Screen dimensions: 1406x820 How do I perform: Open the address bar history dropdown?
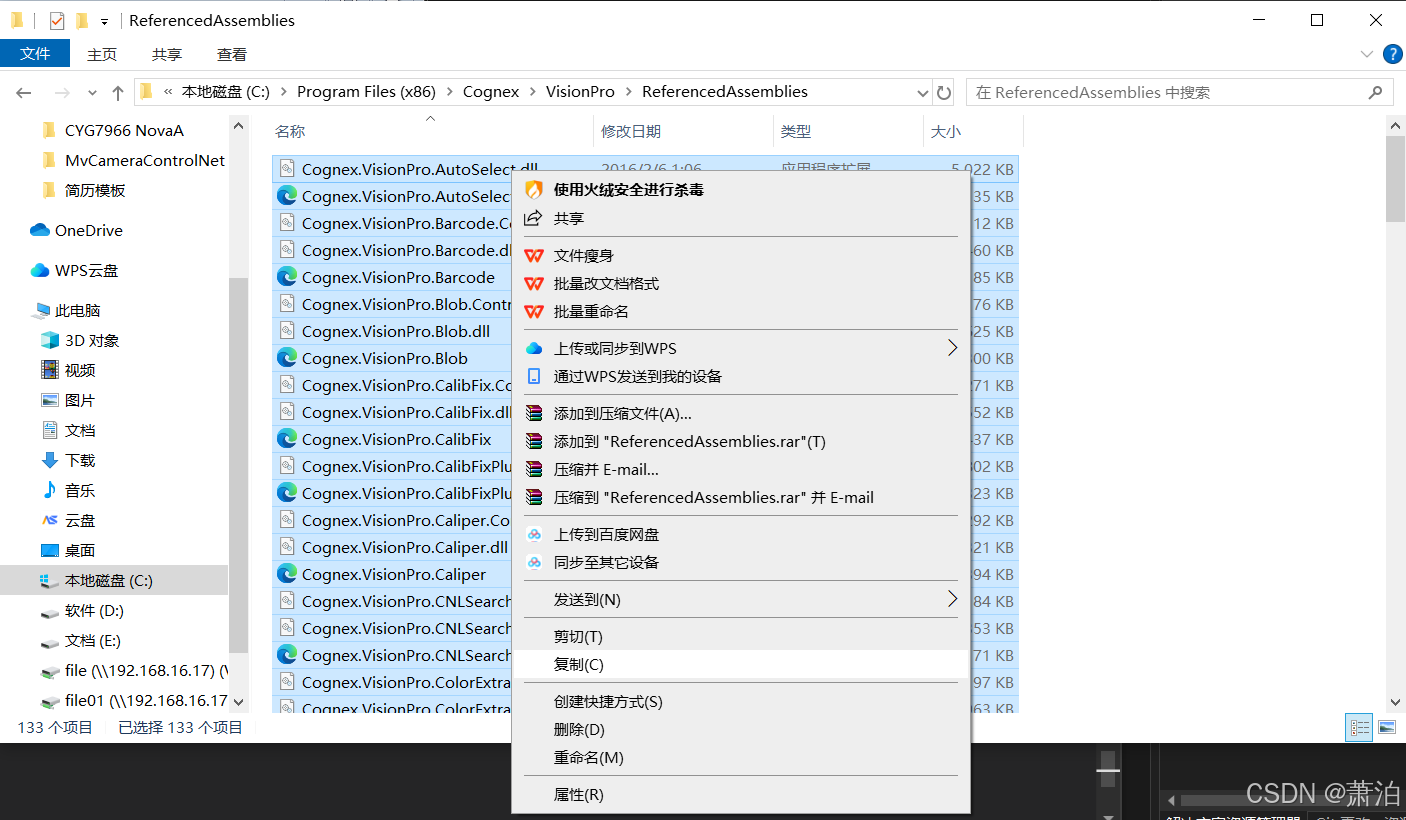coord(923,92)
